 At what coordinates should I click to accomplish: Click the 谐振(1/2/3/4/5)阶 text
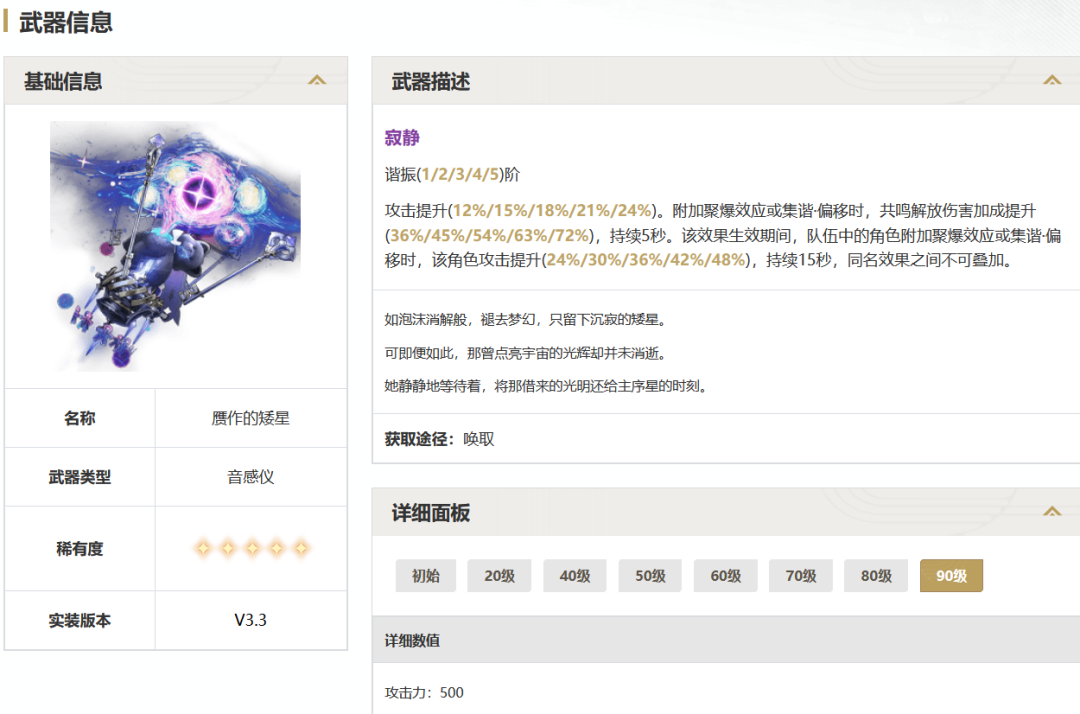tap(453, 174)
